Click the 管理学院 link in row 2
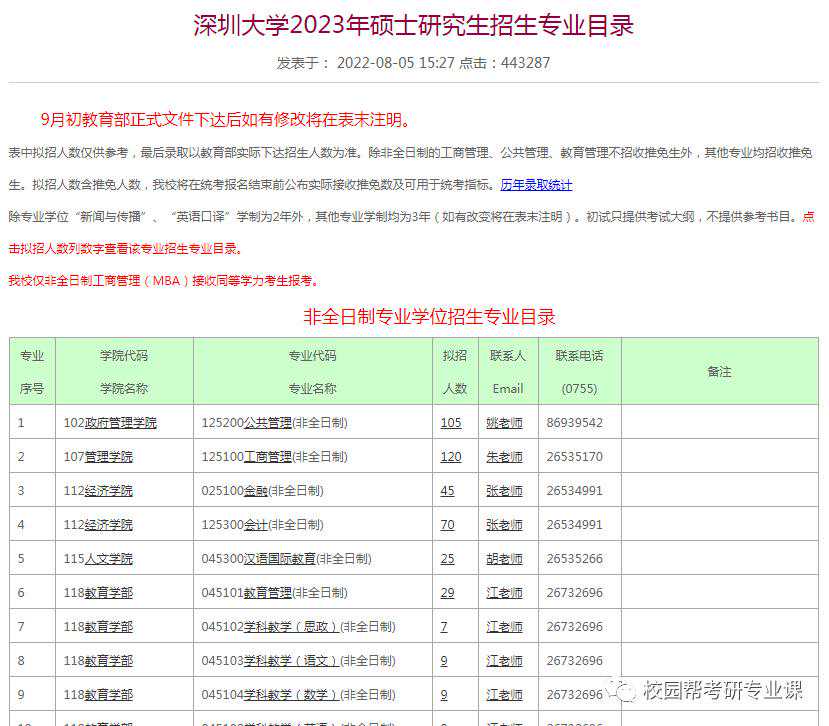Screen dimensions: 829x726 tap(108, 457)
